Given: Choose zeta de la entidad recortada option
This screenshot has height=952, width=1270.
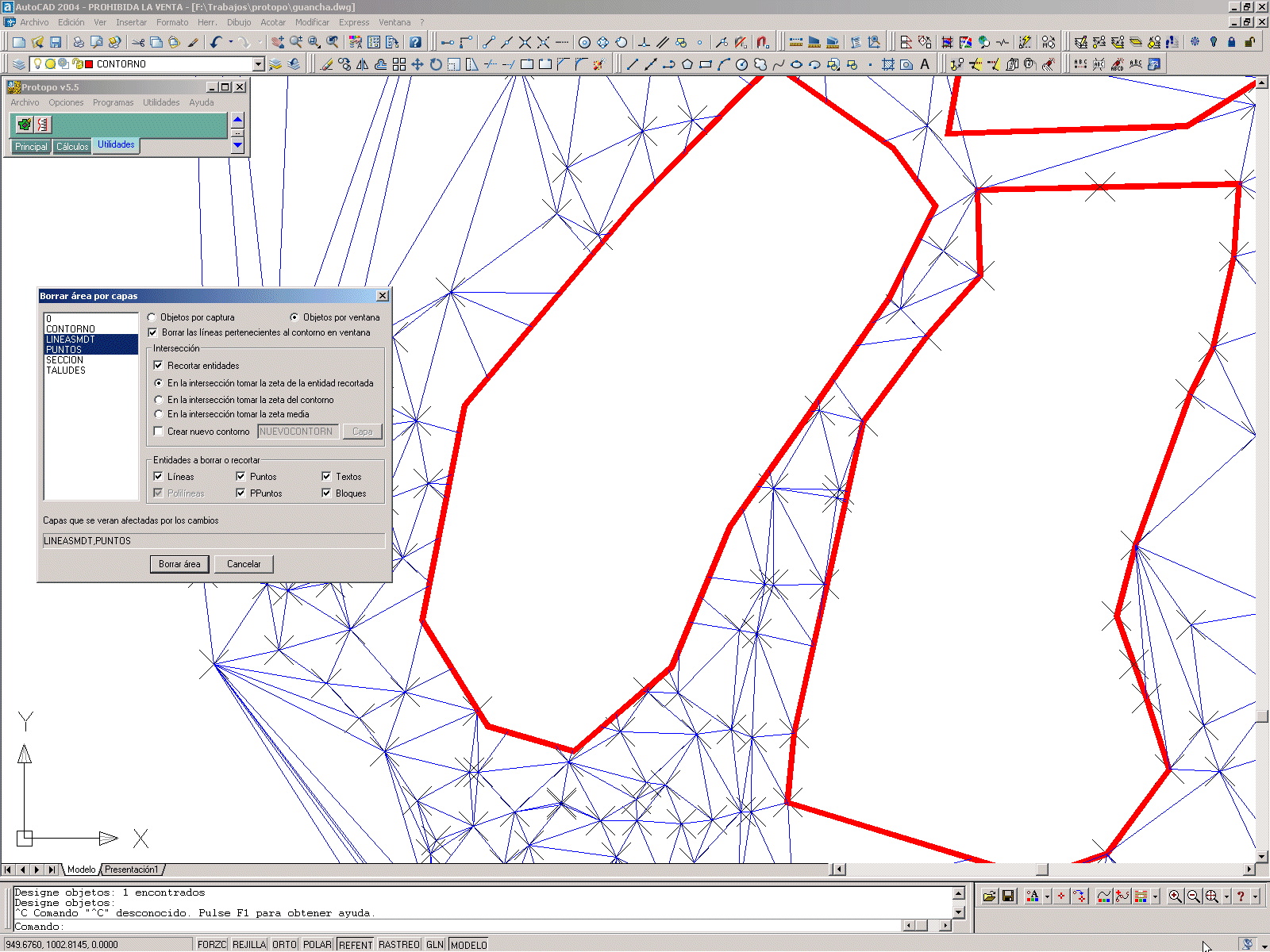Looking at the screenshot, I should coord(159,383).
